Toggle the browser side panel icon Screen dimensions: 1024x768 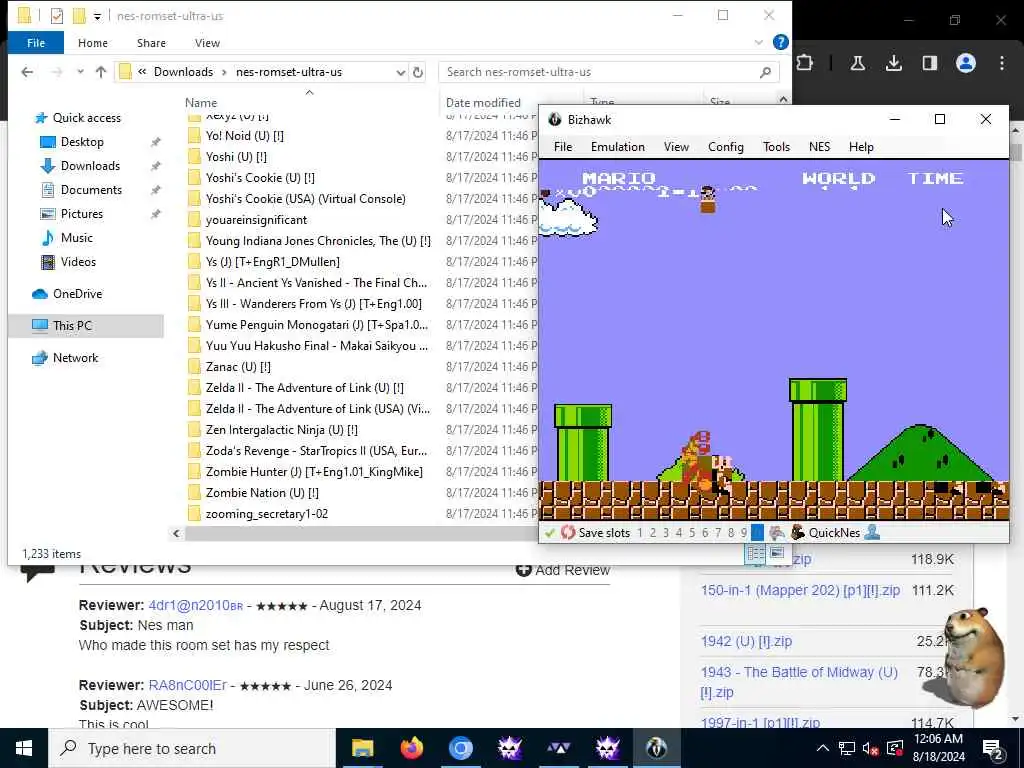929,63
